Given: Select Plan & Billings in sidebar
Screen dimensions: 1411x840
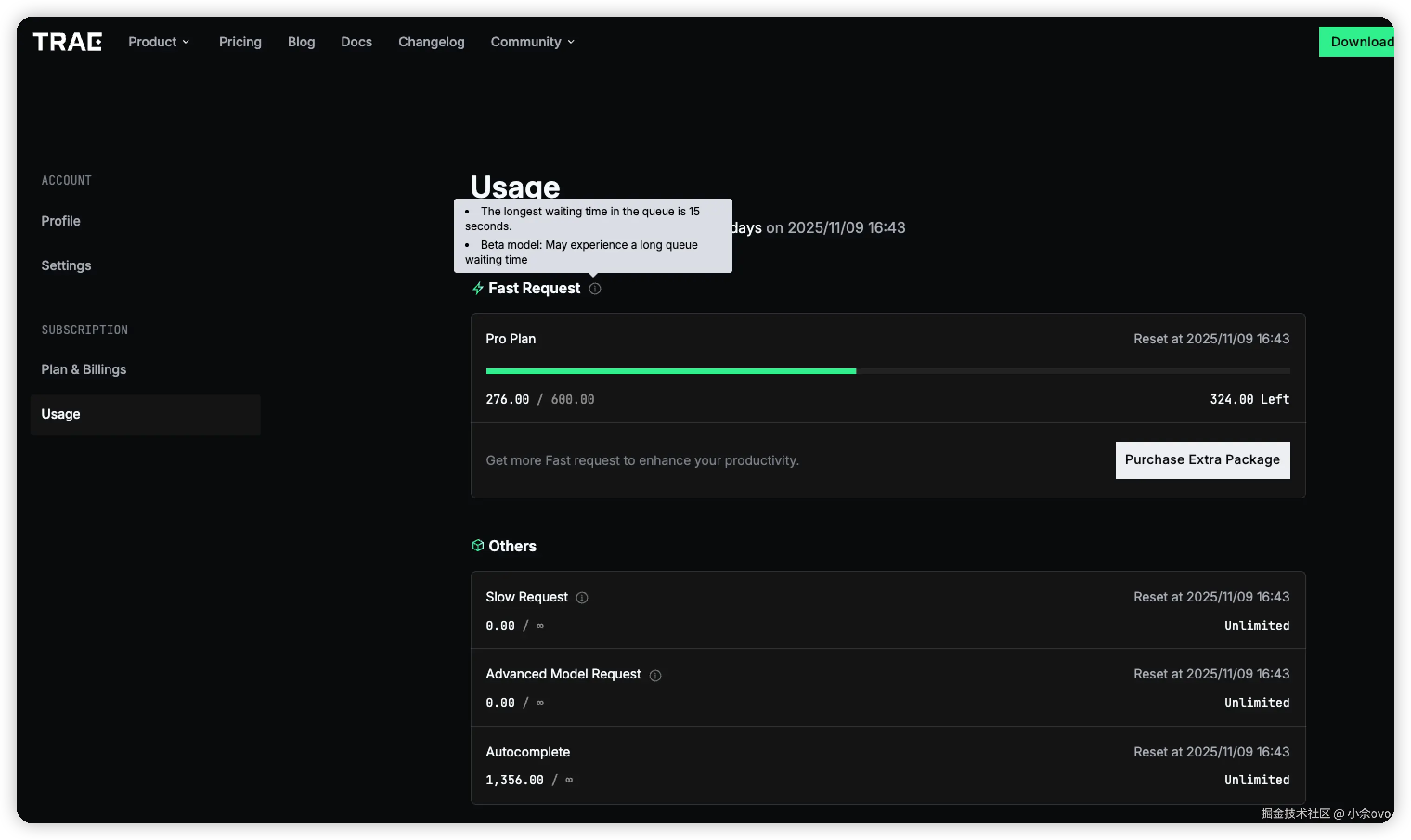Looking at the screenshot, I should (x=84, y=369).
